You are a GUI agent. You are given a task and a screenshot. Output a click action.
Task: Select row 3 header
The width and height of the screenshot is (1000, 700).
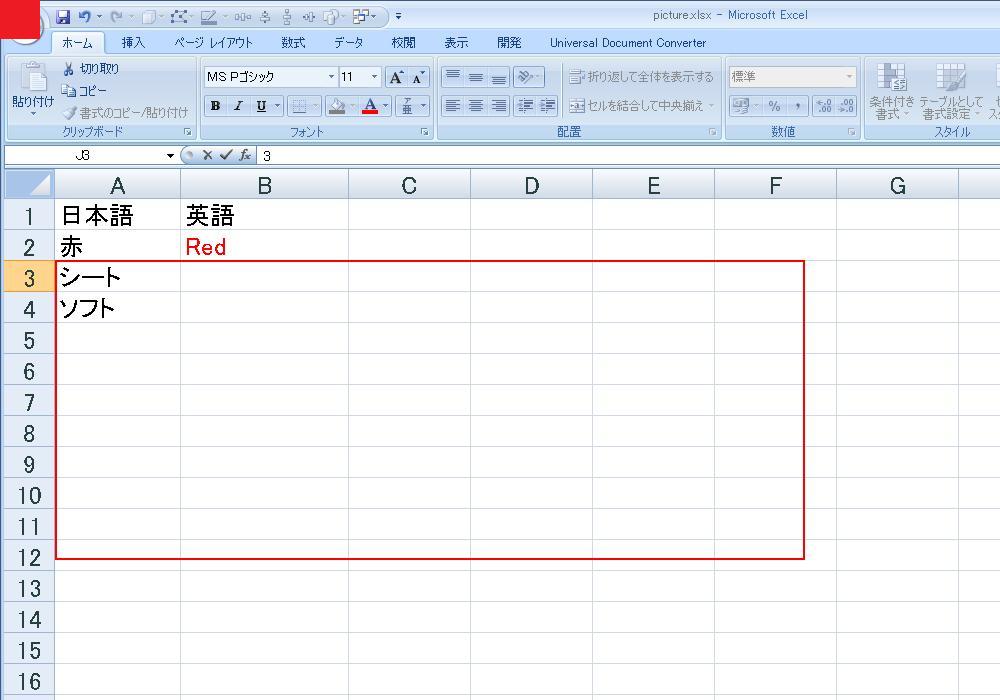(x=29, y=277)
